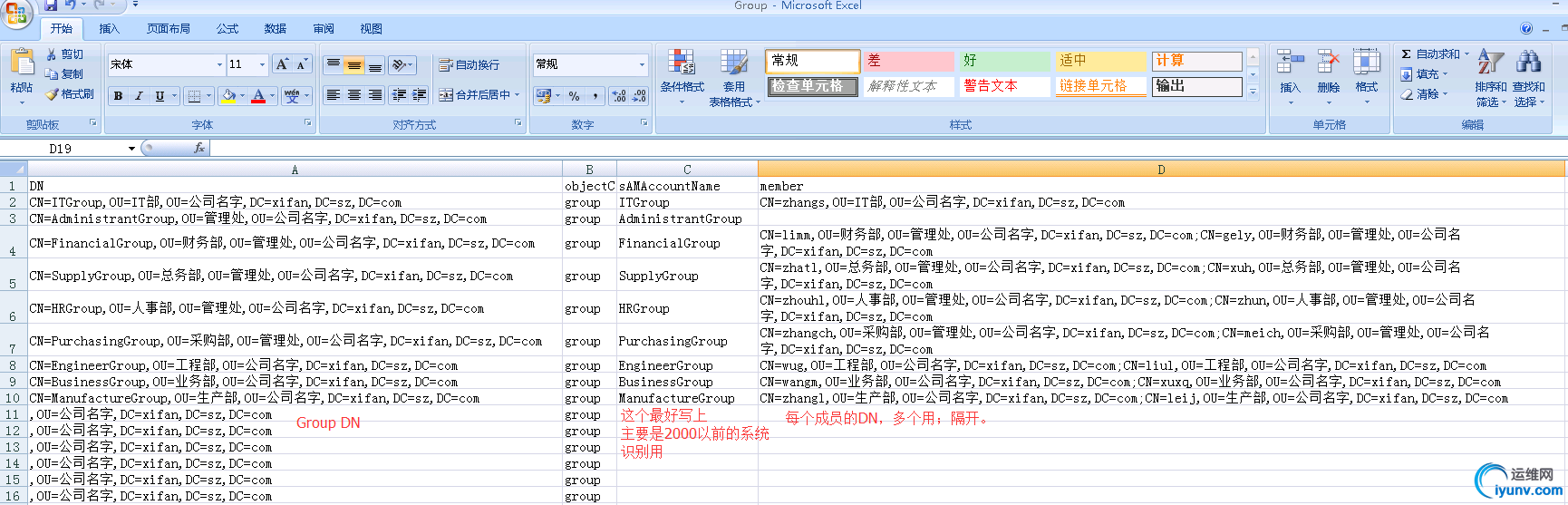
Task: Apply percent style
Action: (x=574, y=95)
